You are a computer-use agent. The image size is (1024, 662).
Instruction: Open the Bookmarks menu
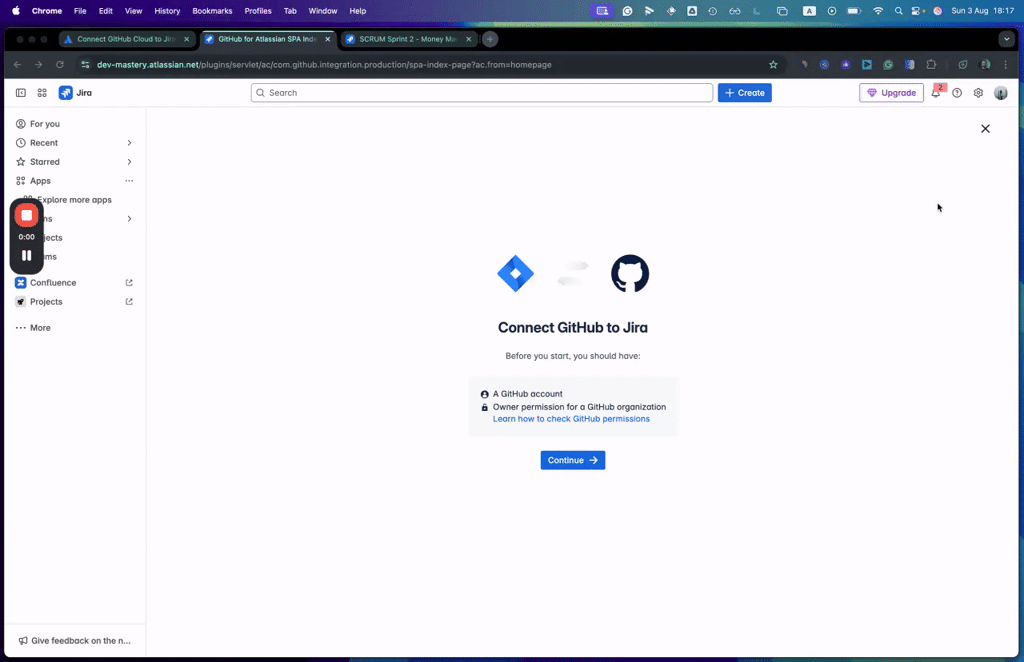(x=212, y=11)
